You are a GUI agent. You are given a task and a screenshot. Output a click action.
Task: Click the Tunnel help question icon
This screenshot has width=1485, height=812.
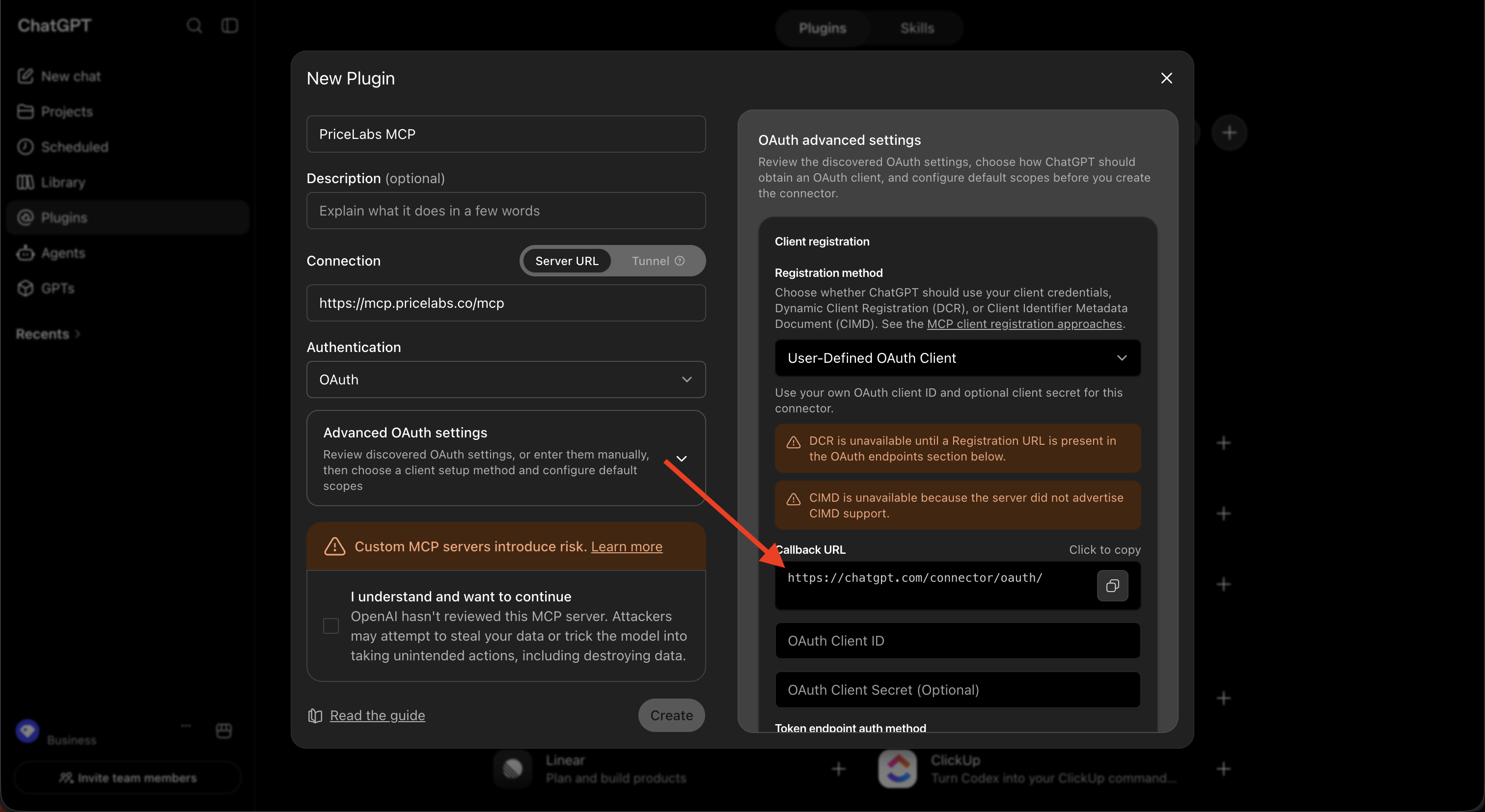pos(680,261)
